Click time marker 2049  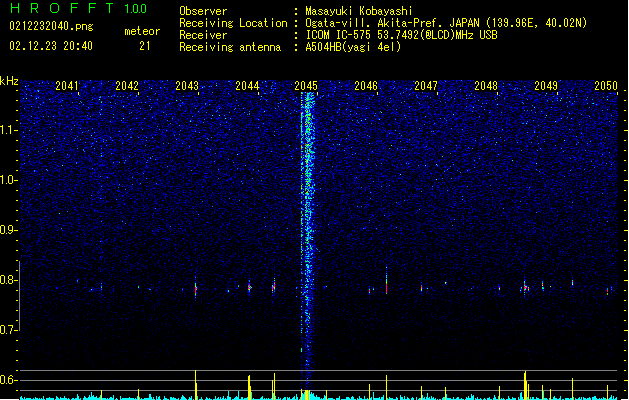click(546, 86)
